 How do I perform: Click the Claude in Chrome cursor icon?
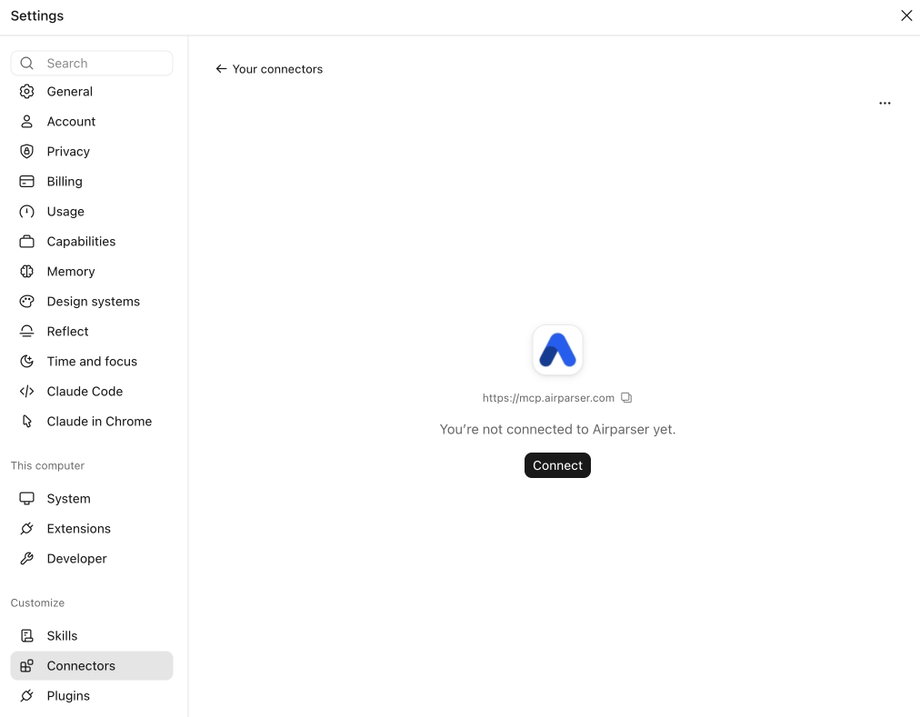(26, 421)
